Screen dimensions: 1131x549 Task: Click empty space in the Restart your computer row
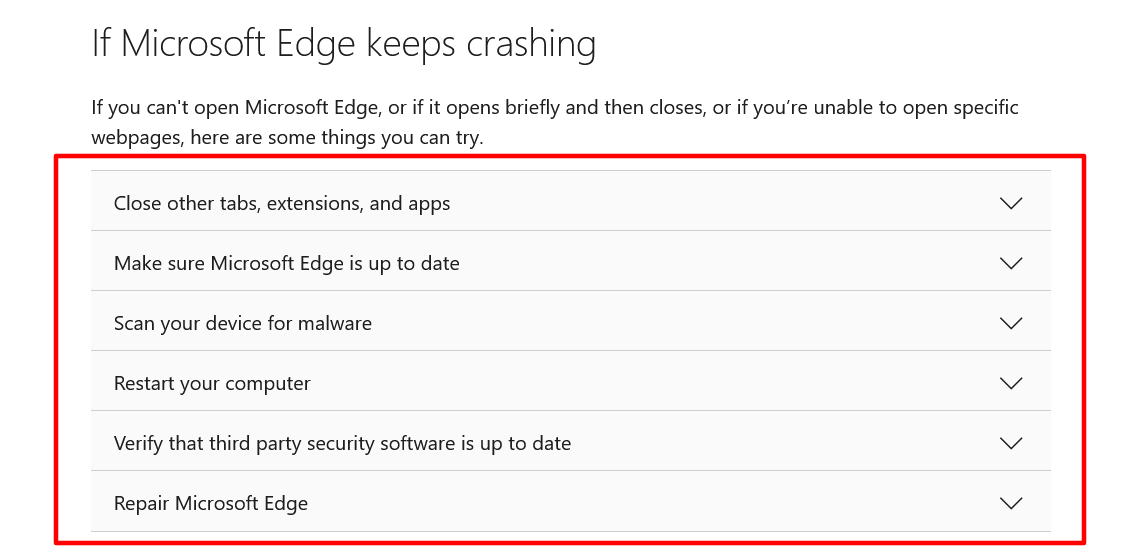[650, 383]
